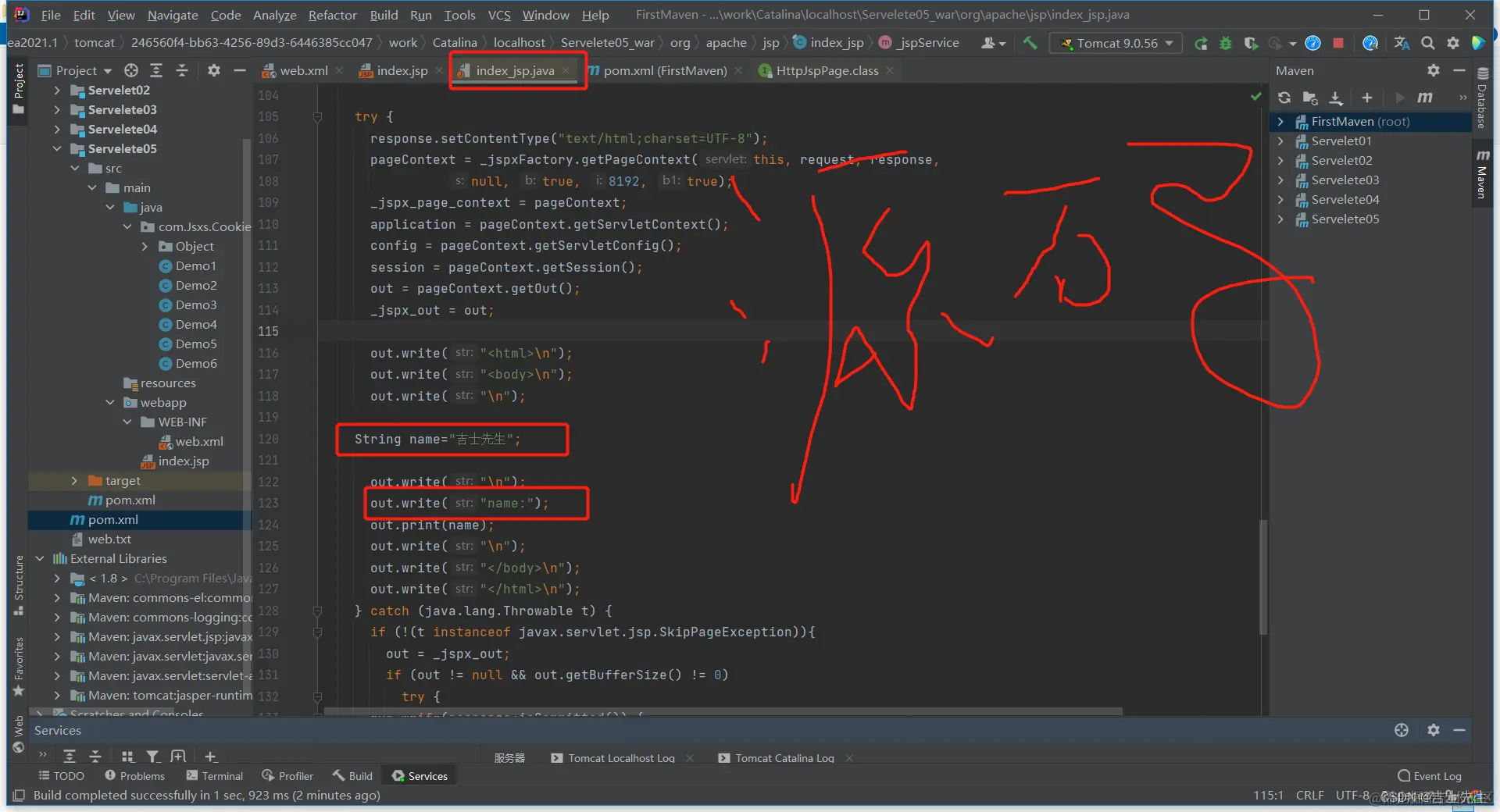The height and width of the screenshot is (812, 1500).
Task: Open Search Everywhere magnifier in toolbar
Action: pyautogui.click(x=1427, y=43)
